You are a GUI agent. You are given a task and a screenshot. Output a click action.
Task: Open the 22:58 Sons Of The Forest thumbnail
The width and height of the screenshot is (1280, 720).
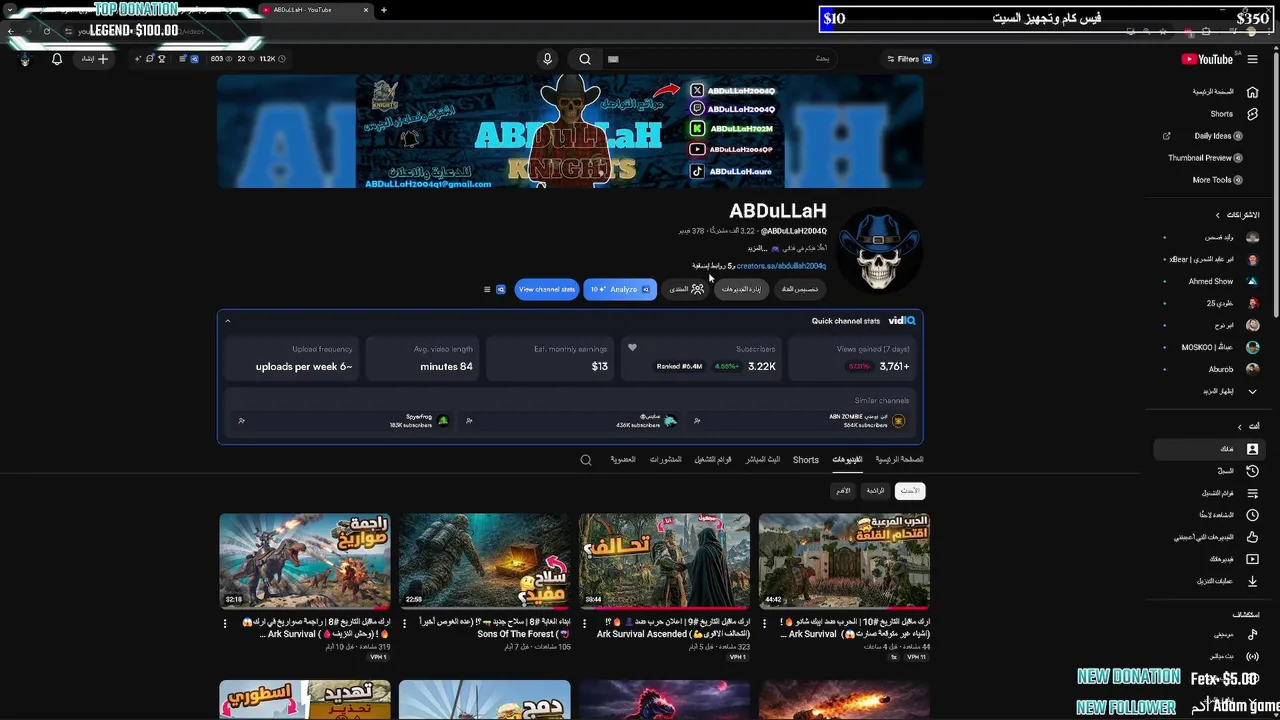click(485, 561)
